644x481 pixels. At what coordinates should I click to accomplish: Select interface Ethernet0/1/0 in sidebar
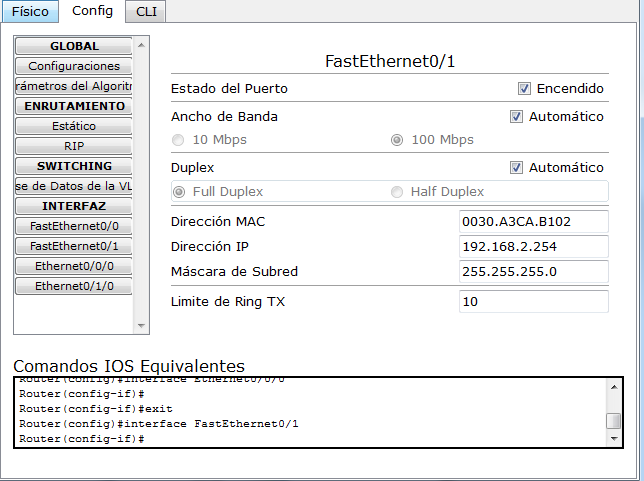pyautogui.click(x=74, y=286)
